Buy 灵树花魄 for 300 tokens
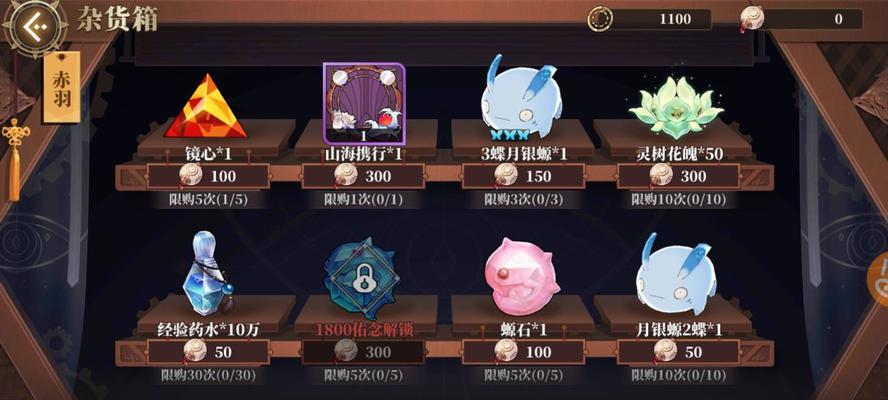 pyautogui.click(x=678, y=176)
